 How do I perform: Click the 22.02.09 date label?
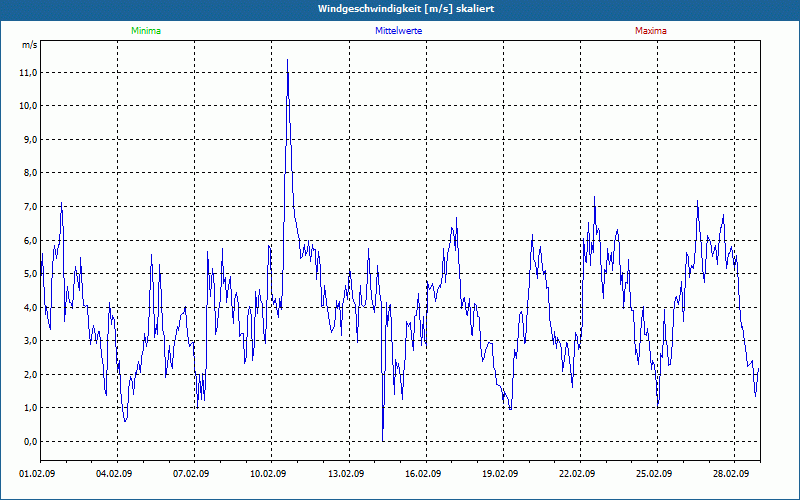[577, 473]
